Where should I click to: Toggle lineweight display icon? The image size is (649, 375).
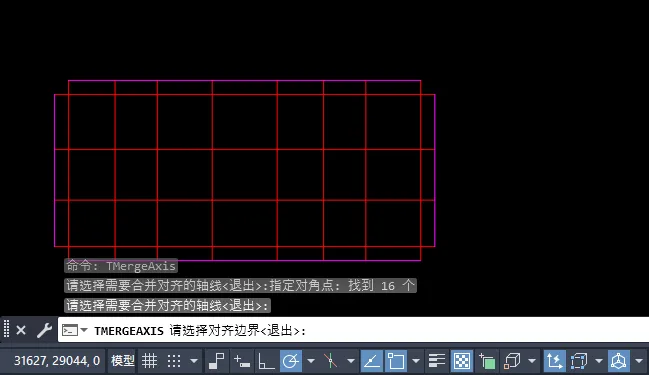pos(437,361)
